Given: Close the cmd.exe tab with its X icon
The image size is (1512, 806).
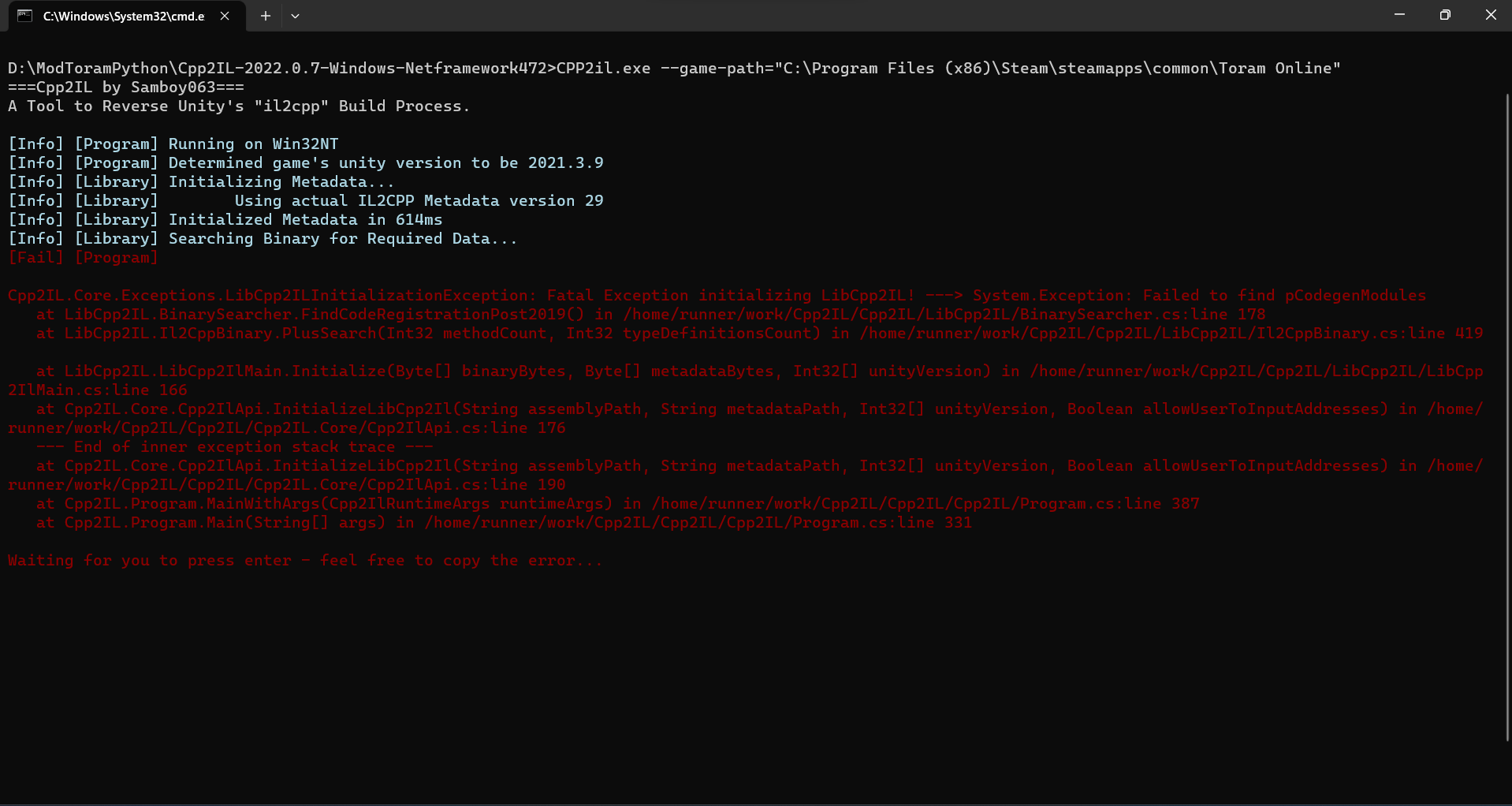Looking at the screenshot, I should pos(225,15).
